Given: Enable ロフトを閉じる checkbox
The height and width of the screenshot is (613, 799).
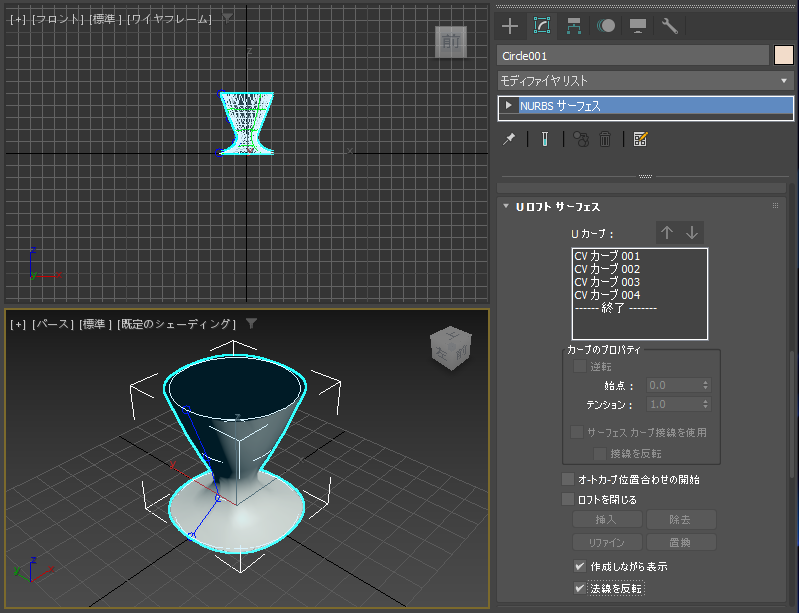Looking at the screenshot, I should coord(568,499).
